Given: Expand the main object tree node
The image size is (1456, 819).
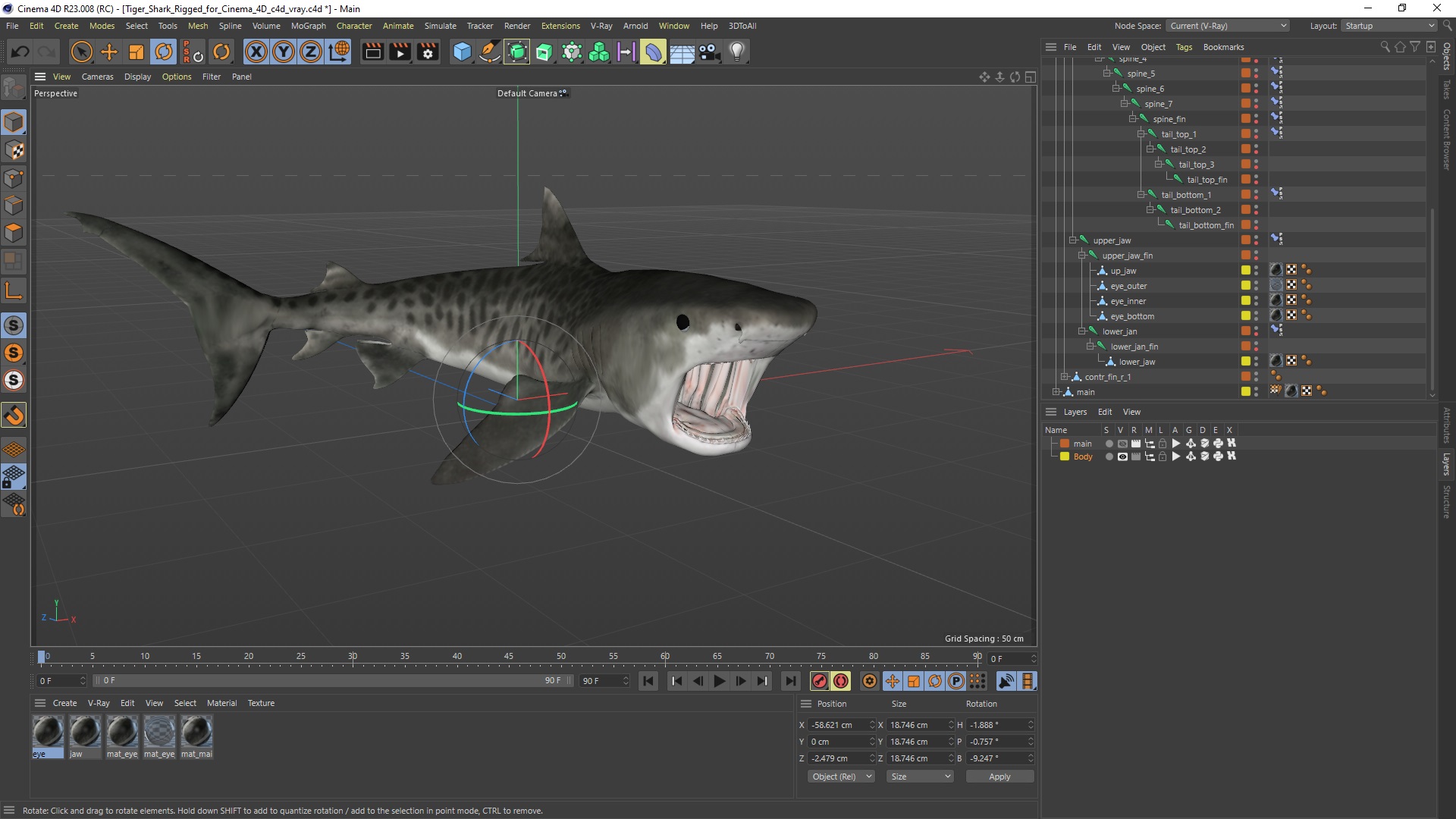Looking at the screenshot, I should [x=1056, y=392].
